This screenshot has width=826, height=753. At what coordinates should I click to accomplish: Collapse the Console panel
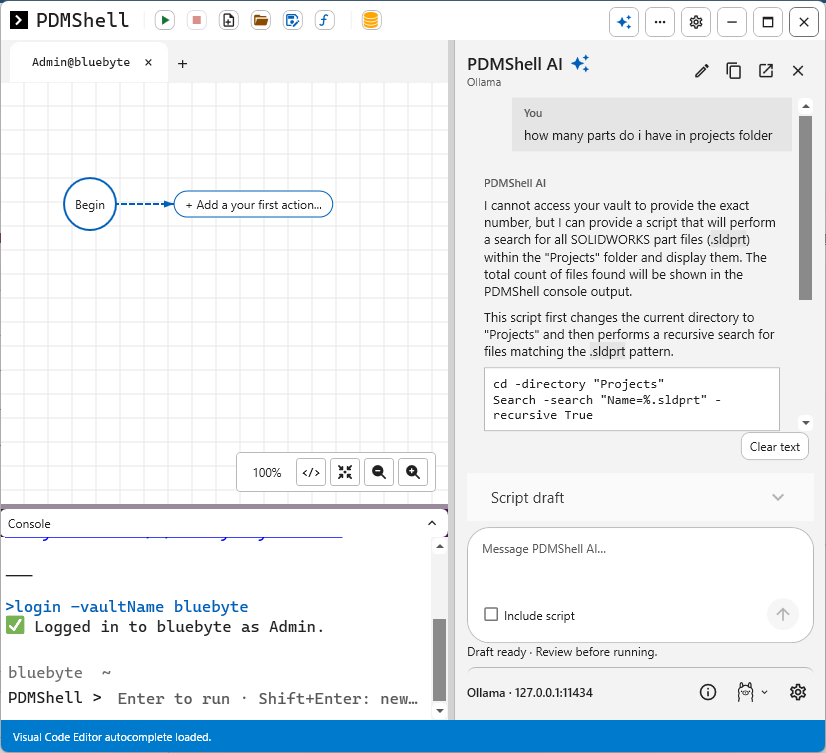click(432, 523)
